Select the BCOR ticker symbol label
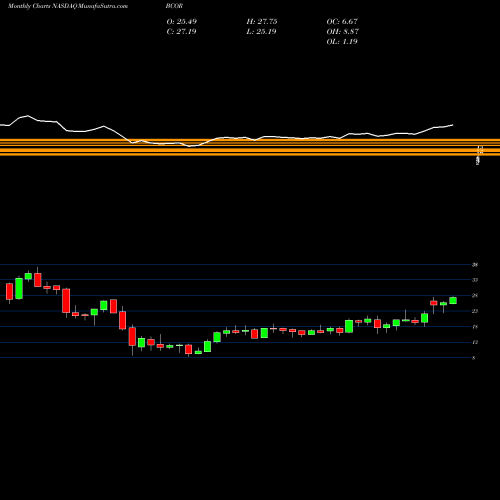This screenshot has height=500, width=500. [174, 6]
